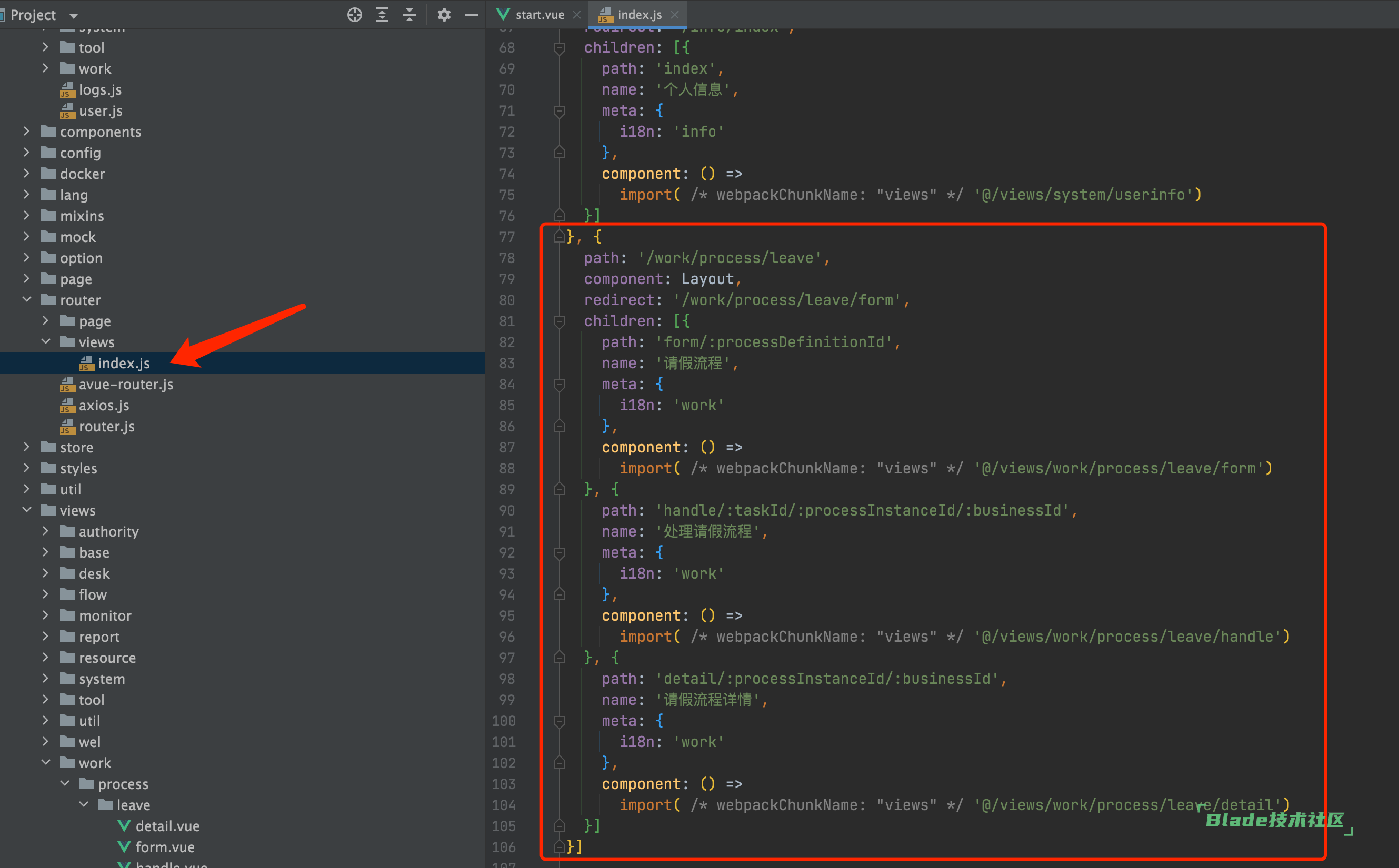The image size is (1399, 868).
Task: Click the Layout component reference on line 79
Action: pyautogui.click(x=707, y=279)
